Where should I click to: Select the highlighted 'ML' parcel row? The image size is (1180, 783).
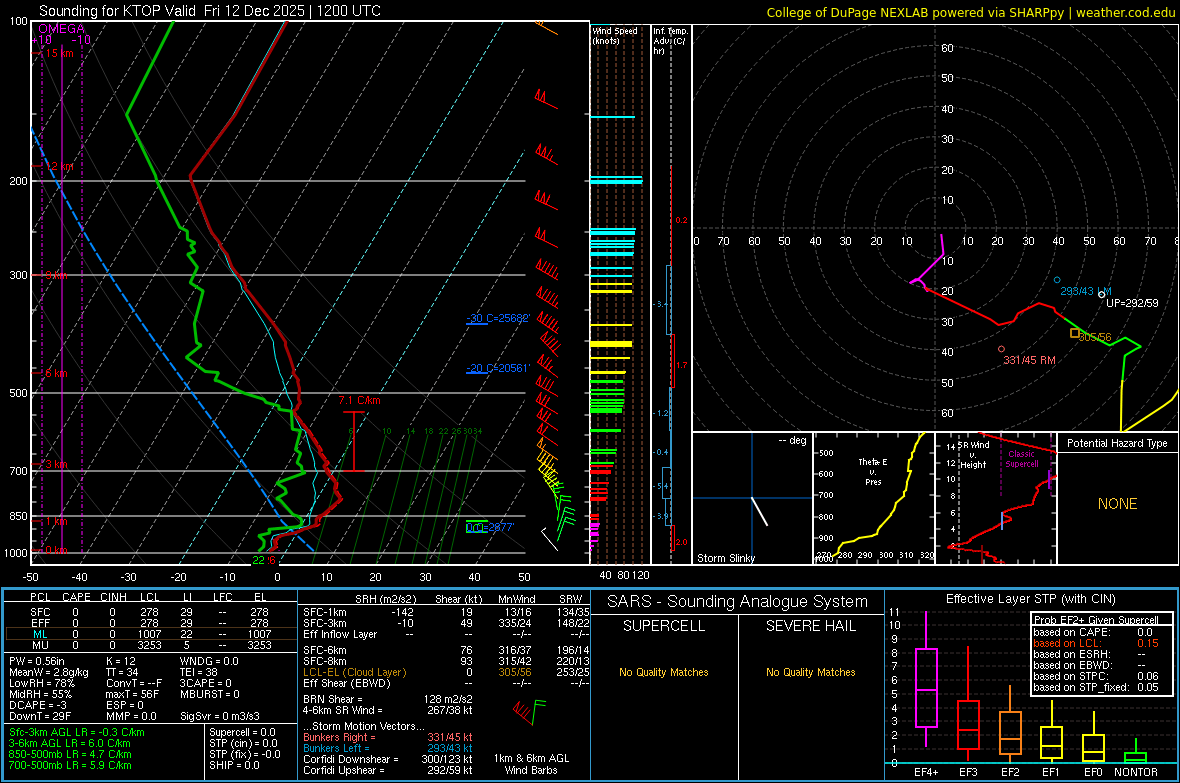(x=149, y=634)
